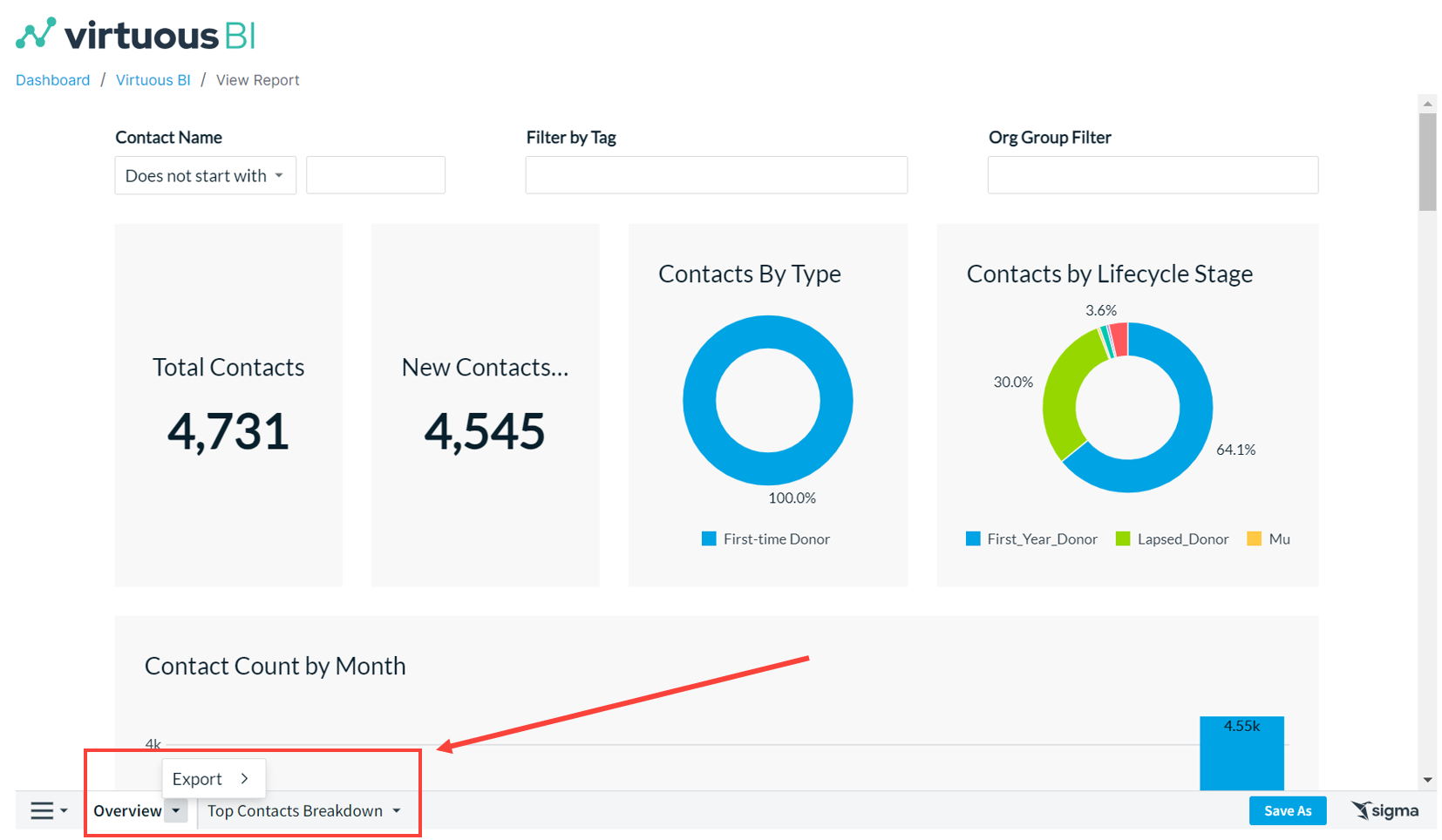Select the Total Contacts card

click(x=228, y=405)
